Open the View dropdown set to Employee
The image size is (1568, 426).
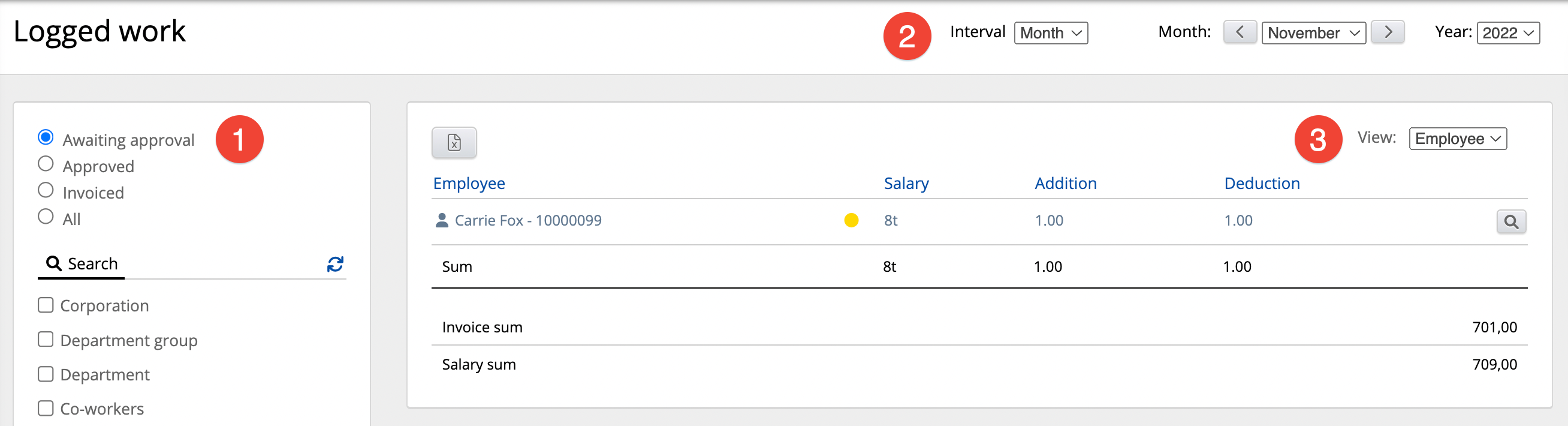click(x=1457, y=139)
